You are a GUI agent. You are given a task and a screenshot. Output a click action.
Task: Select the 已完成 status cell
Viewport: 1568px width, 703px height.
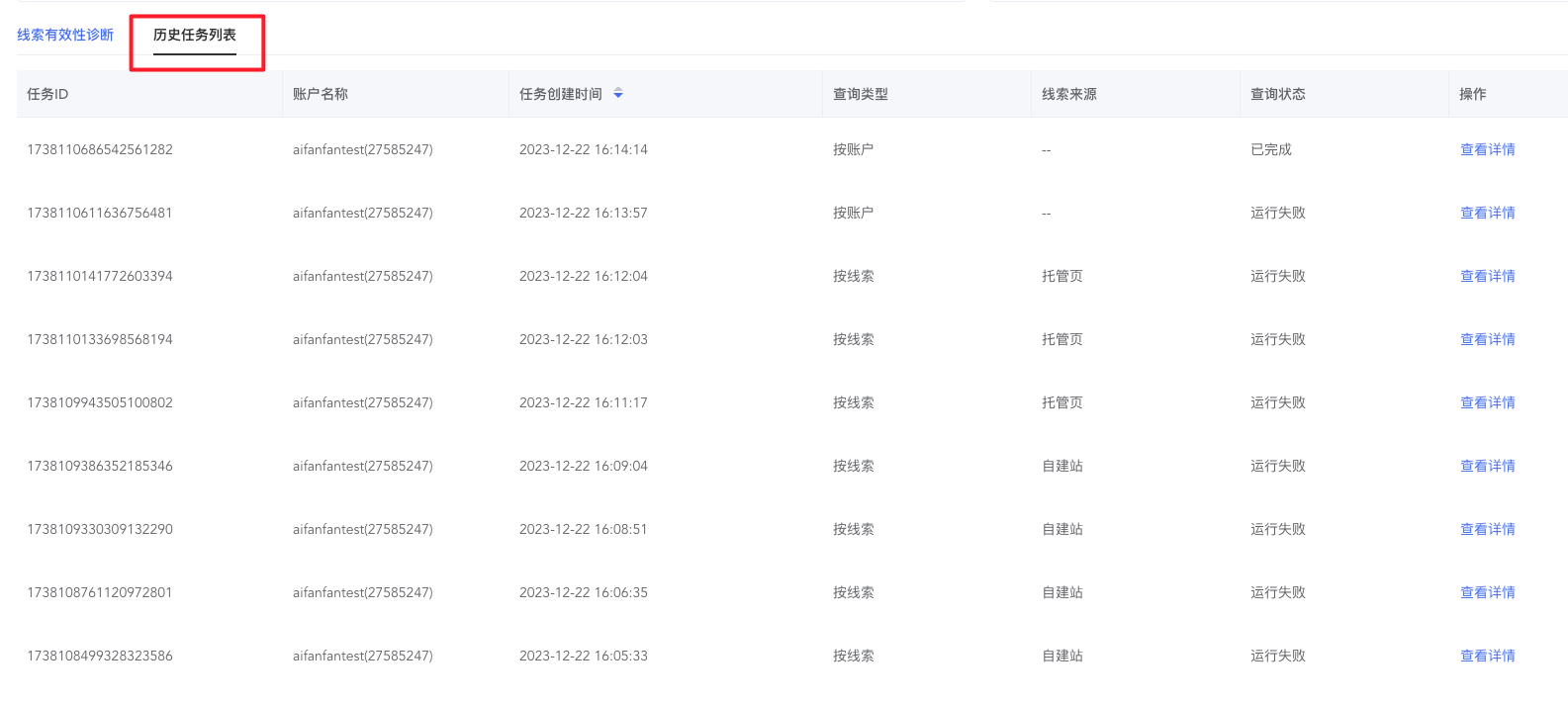(x=1271, y=149)
